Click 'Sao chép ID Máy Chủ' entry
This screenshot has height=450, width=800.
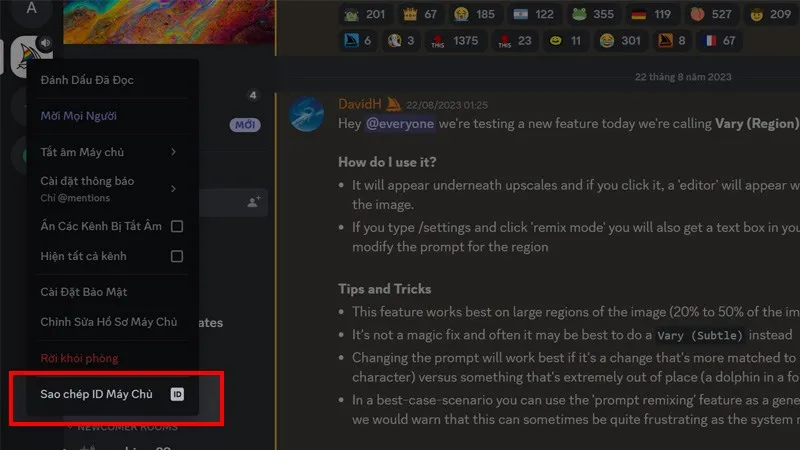point(112,394)
